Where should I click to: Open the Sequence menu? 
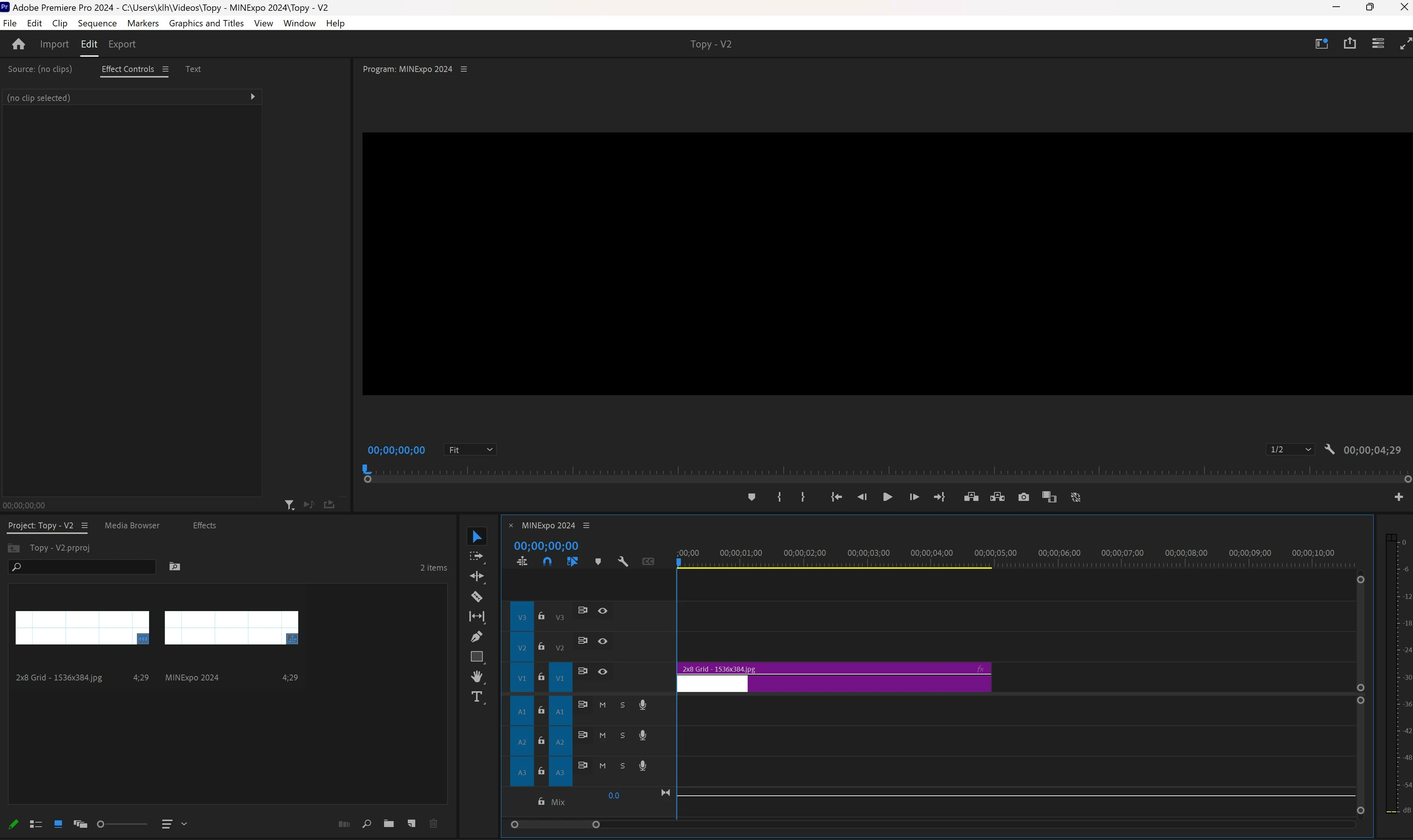coord(97,23)
